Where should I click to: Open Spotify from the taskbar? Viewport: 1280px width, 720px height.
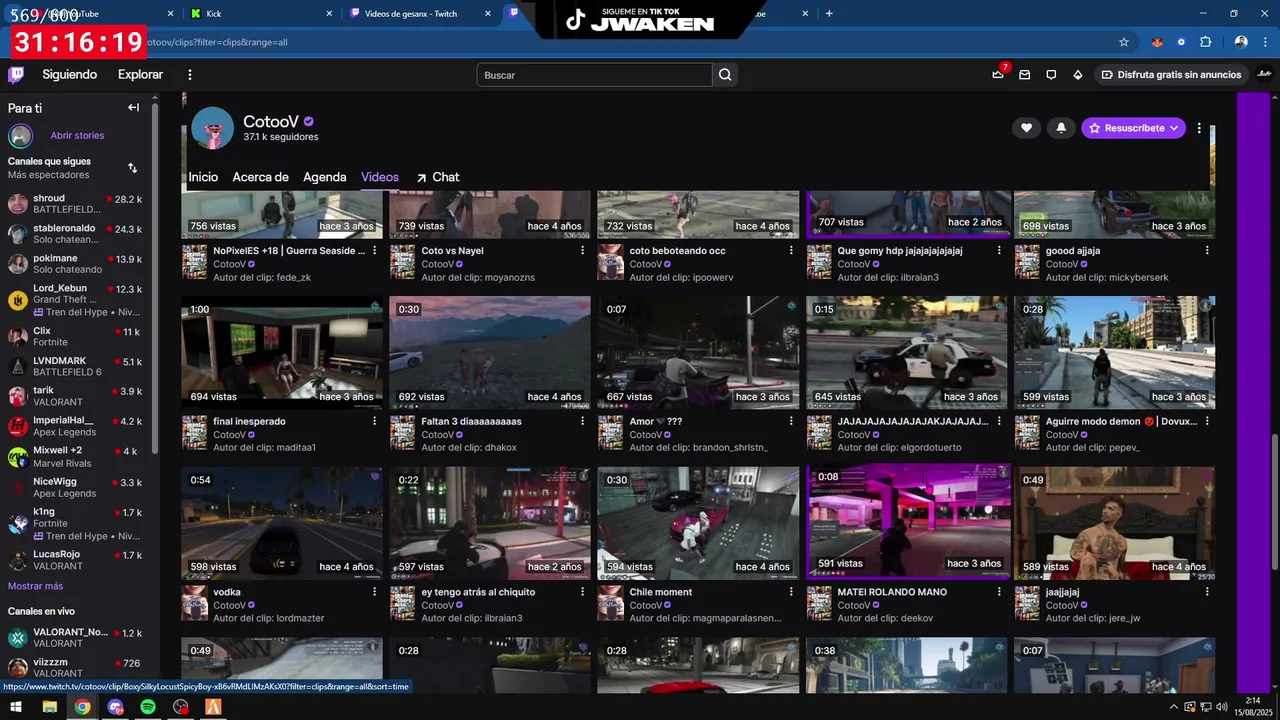point(148,707)
